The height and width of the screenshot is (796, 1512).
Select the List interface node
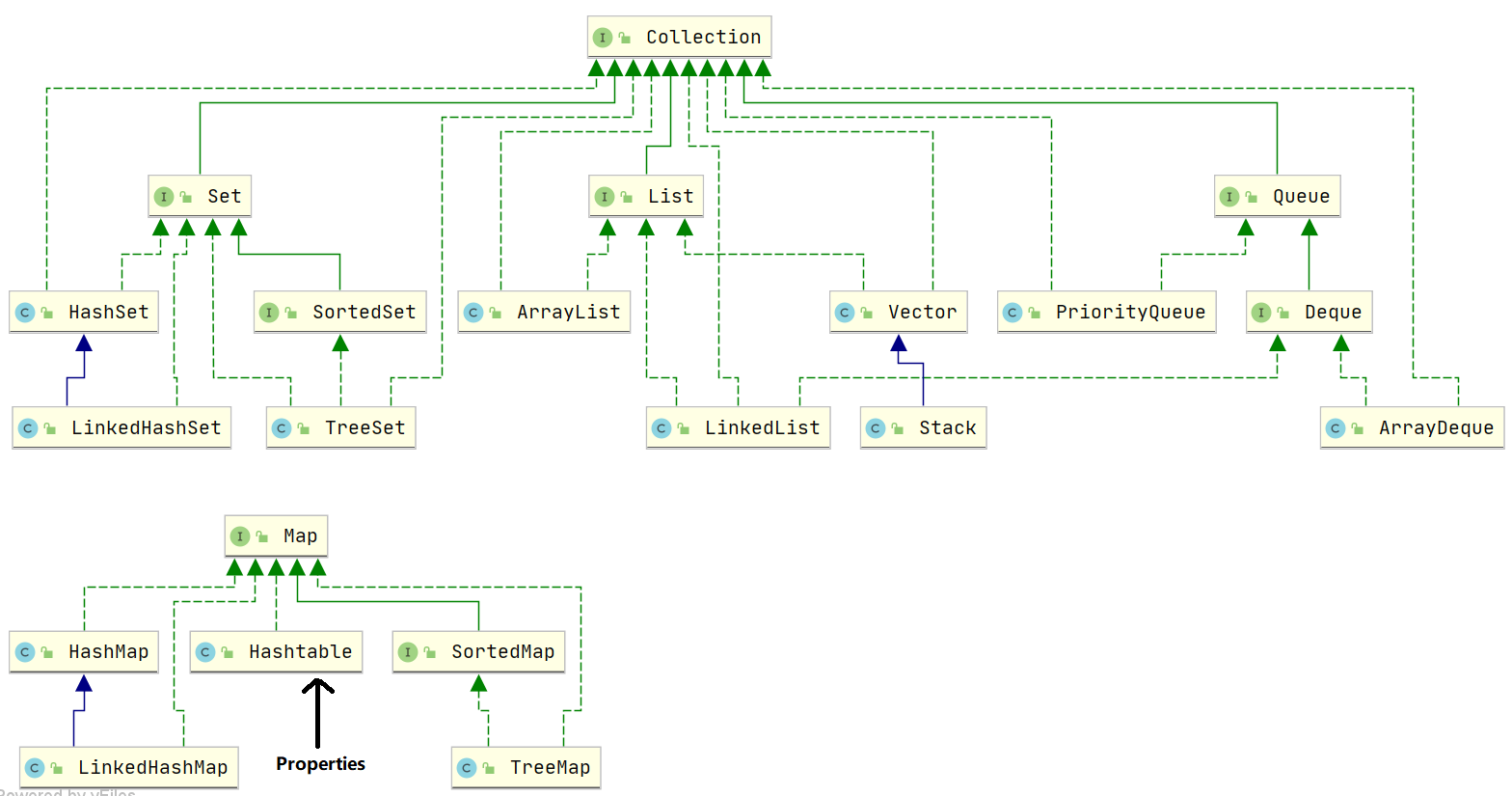pos(646,196)
